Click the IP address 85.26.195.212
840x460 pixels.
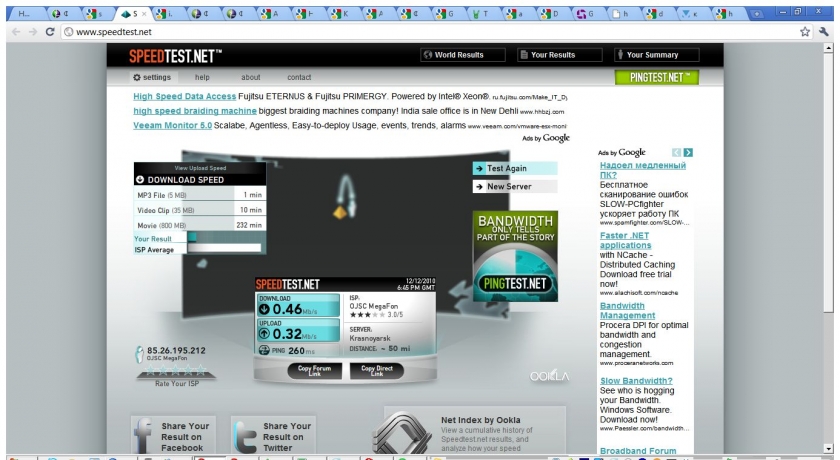[x=176, y=350]
